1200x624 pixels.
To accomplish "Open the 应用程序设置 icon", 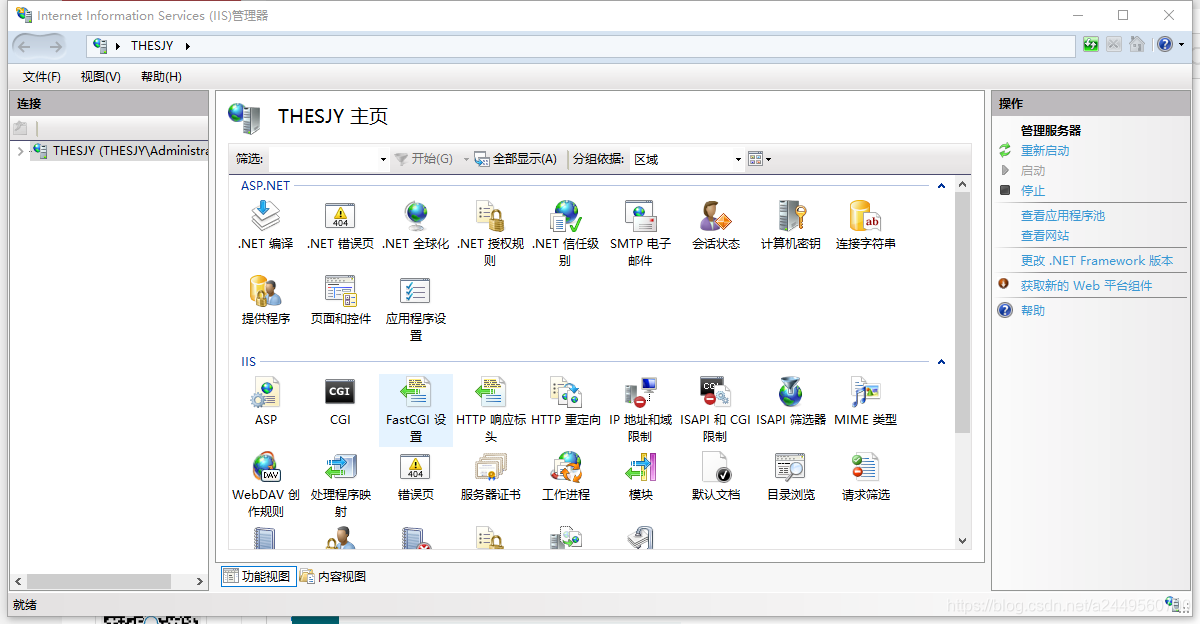I will coord(416,309).
